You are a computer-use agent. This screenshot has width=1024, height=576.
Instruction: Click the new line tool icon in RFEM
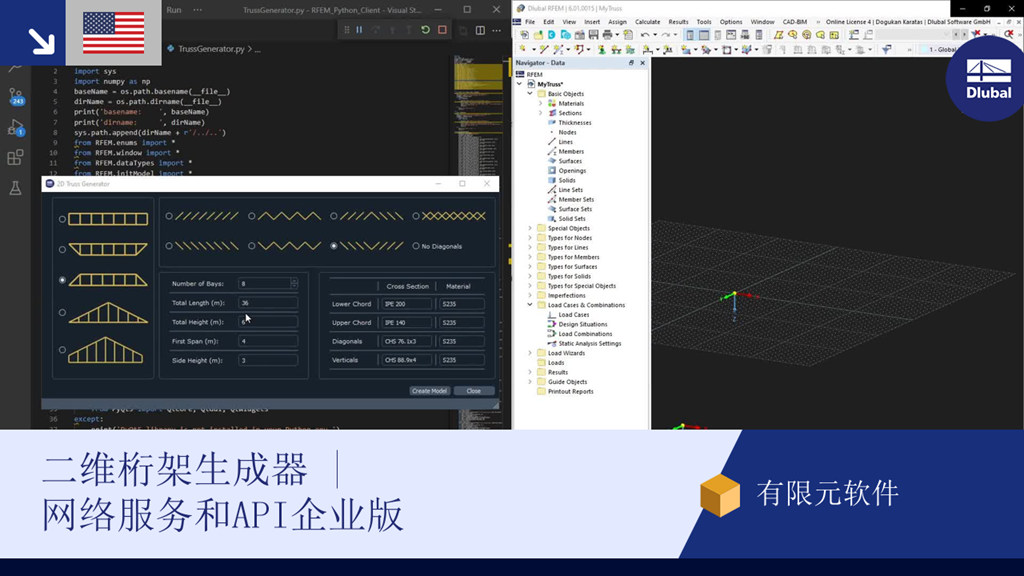coord(543,50)
